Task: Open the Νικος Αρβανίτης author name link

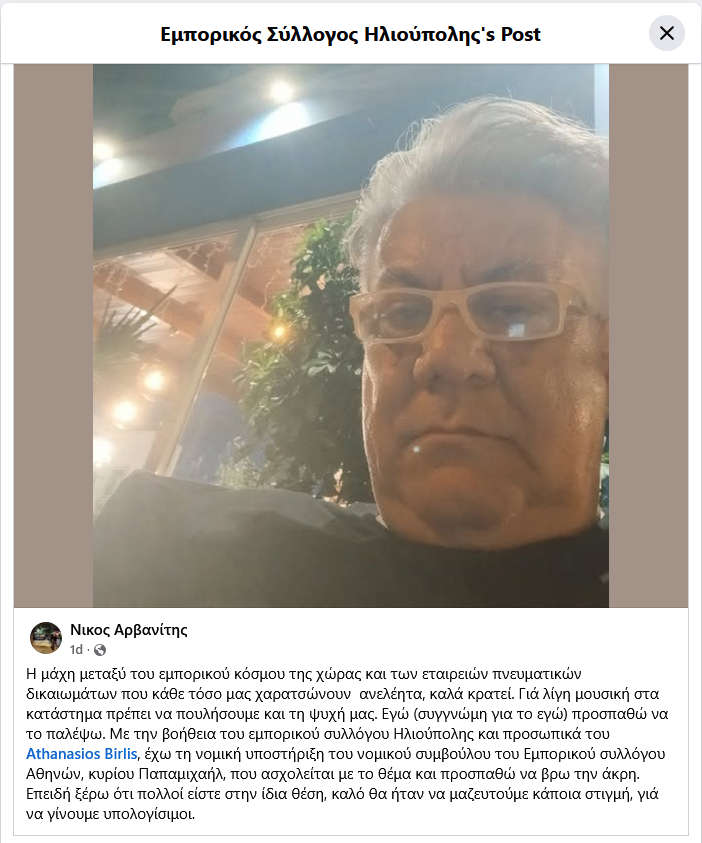Action: tap(128, 630)
